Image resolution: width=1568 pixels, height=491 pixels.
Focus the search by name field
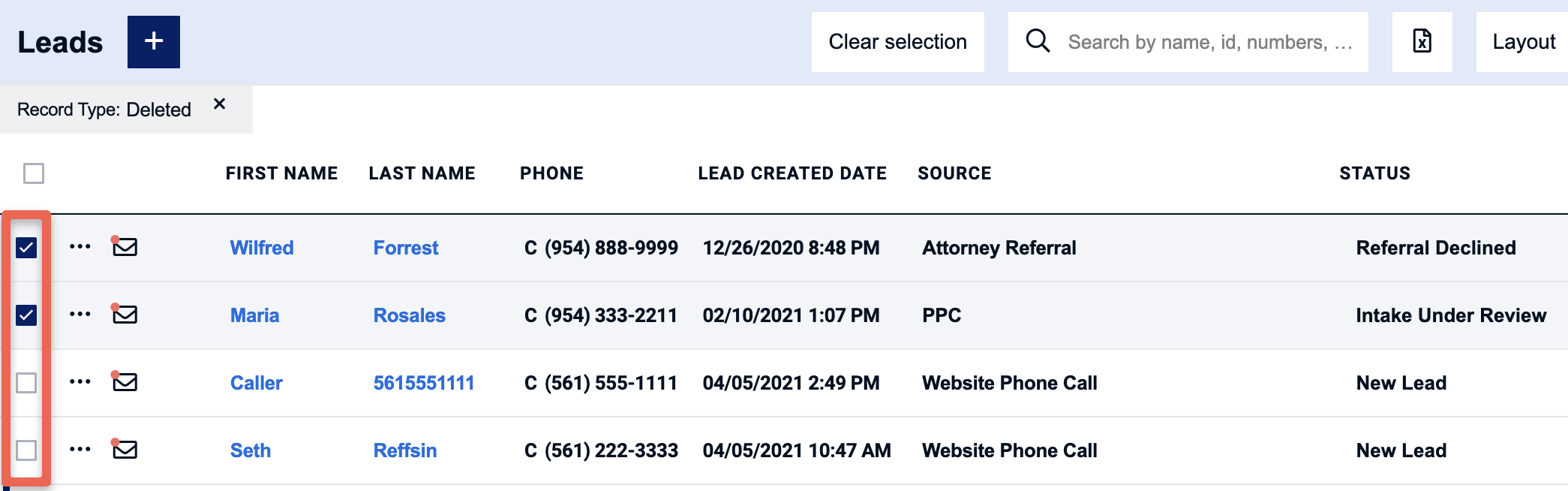[1210, 42]
